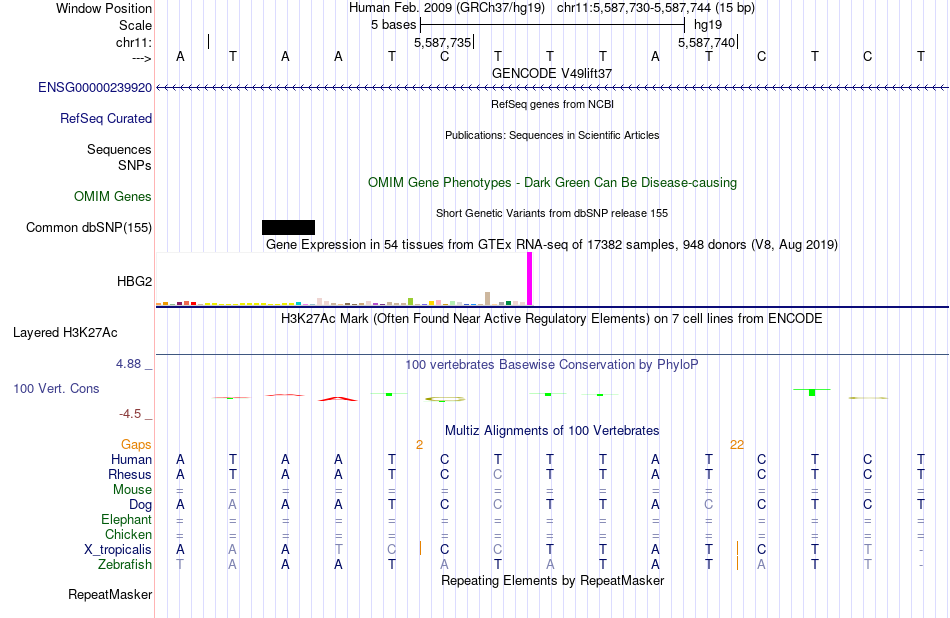Select the chr11: ruler label
The height and width of the screenshot is (618, 950).
(x=134, y=42)
